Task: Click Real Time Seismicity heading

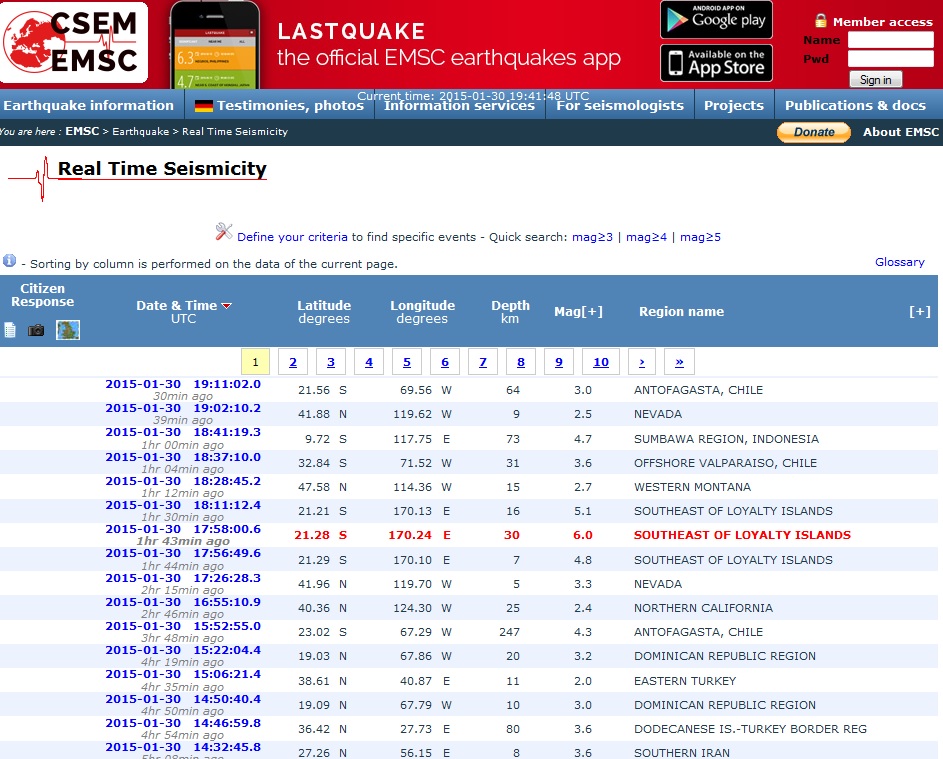Action: (162, 168)
